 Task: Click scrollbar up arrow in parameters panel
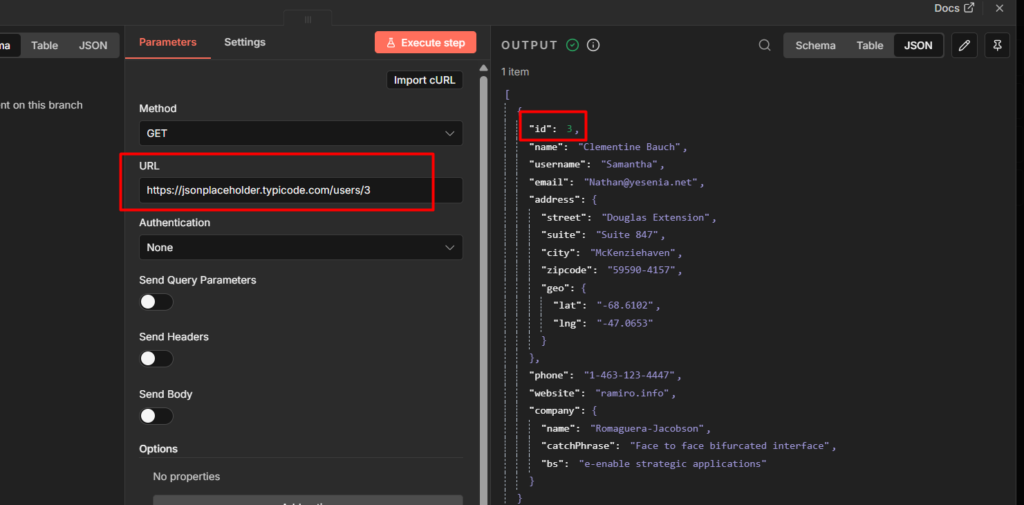tap(483, 68)
